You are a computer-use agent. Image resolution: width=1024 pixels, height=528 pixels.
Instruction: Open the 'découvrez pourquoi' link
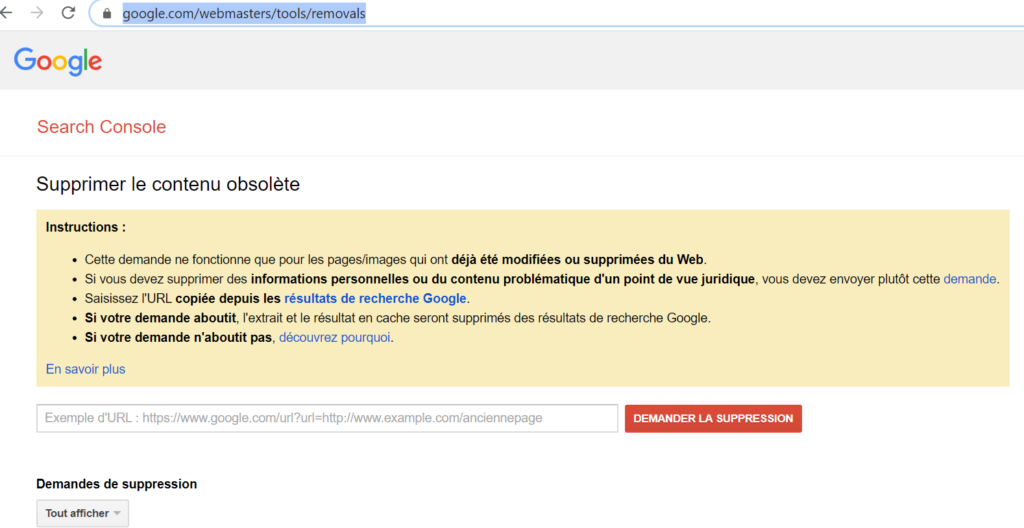pyautogui.click(x=334, y=338)
